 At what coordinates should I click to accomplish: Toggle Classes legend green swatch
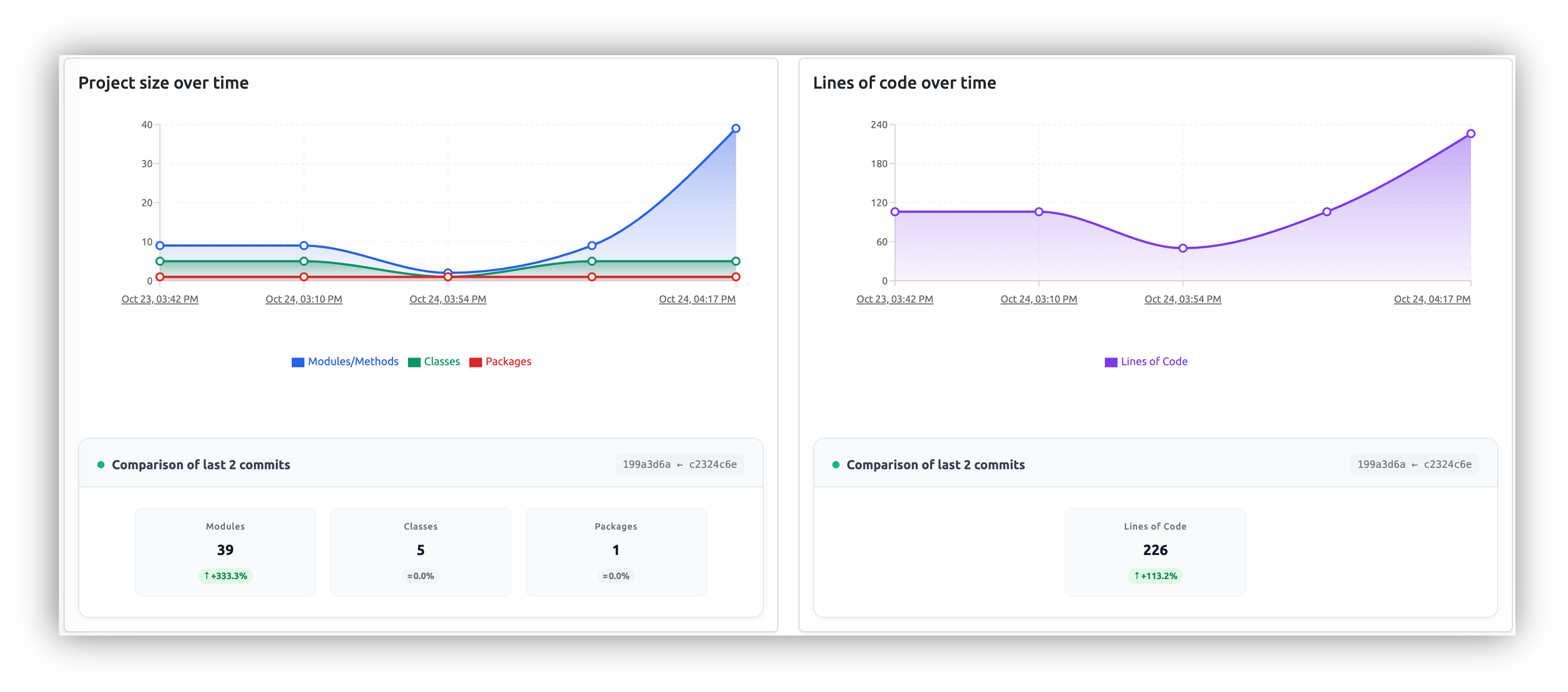click(x=414, y=362)
